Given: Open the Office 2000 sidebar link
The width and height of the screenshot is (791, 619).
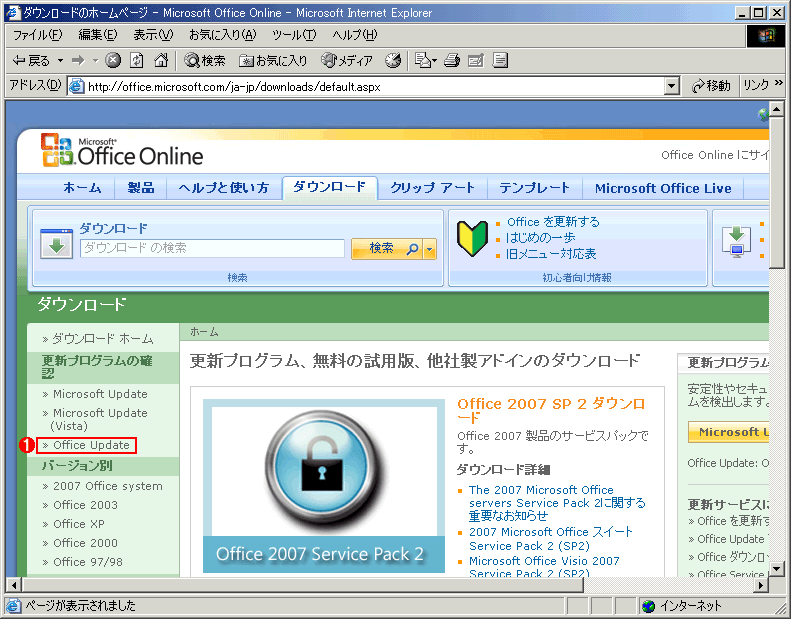Looking at the screenshot, I should tap(85, 543).
